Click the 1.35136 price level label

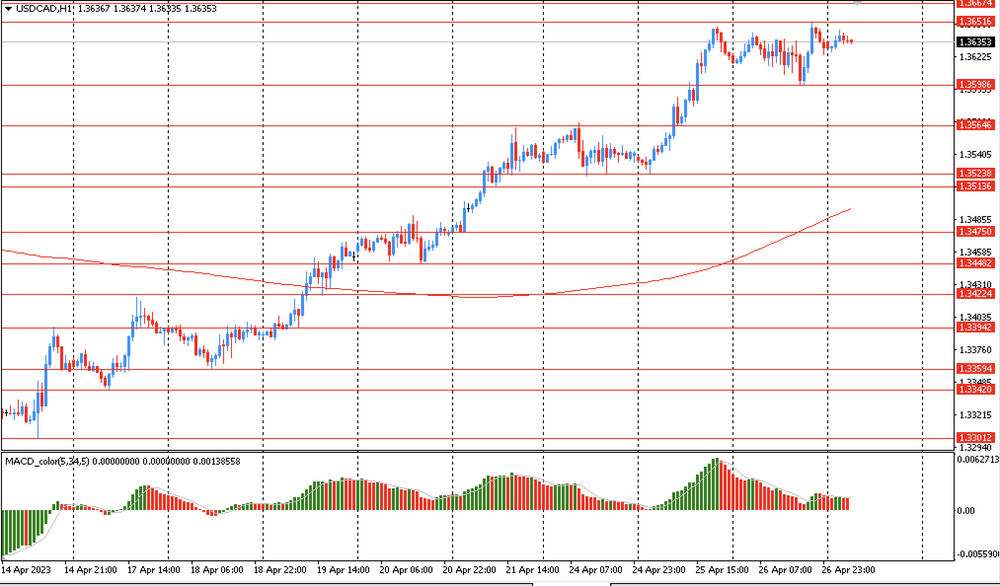pos(975,186)
